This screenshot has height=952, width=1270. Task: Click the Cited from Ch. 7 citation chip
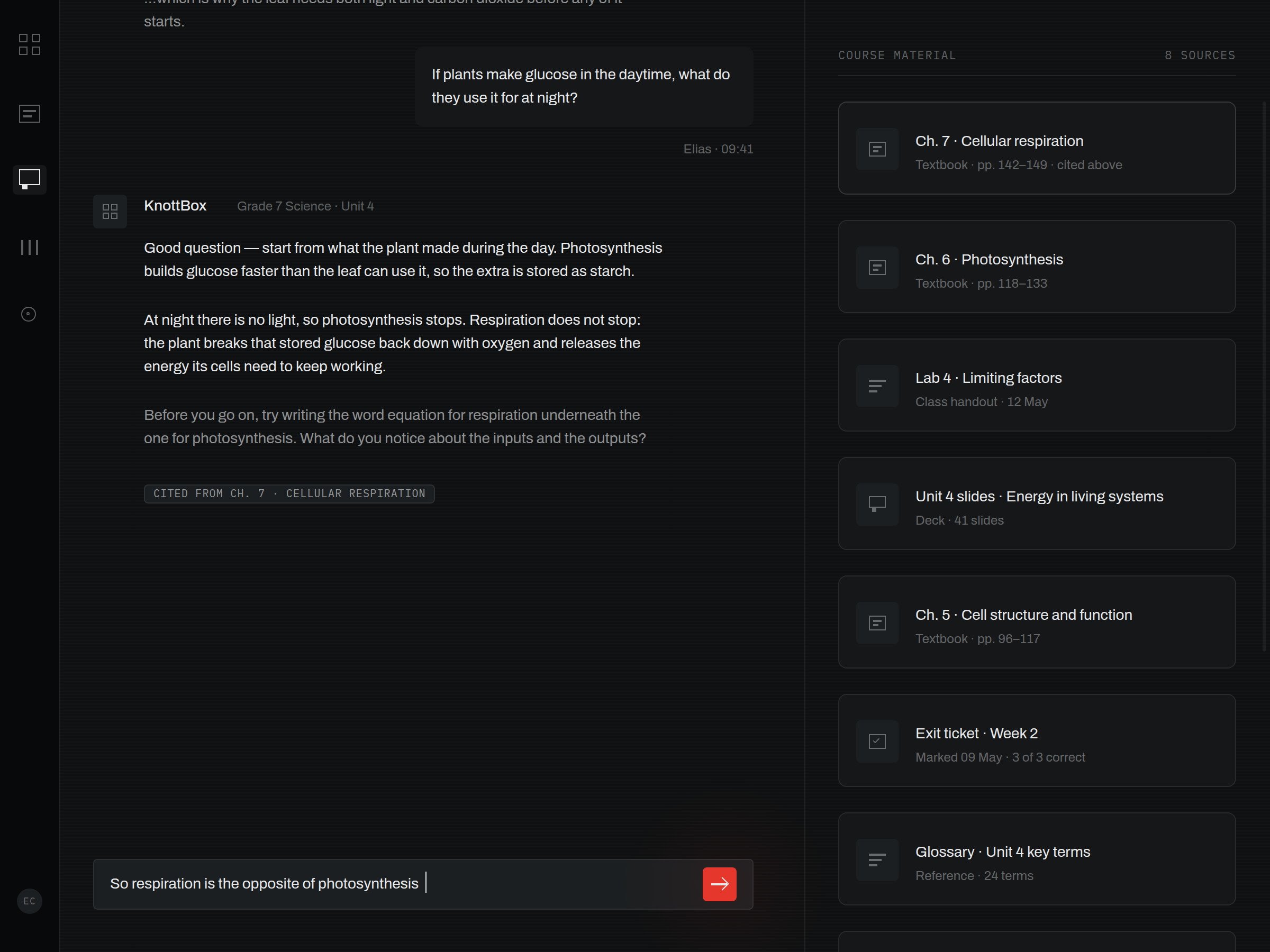tap(289, 493)
